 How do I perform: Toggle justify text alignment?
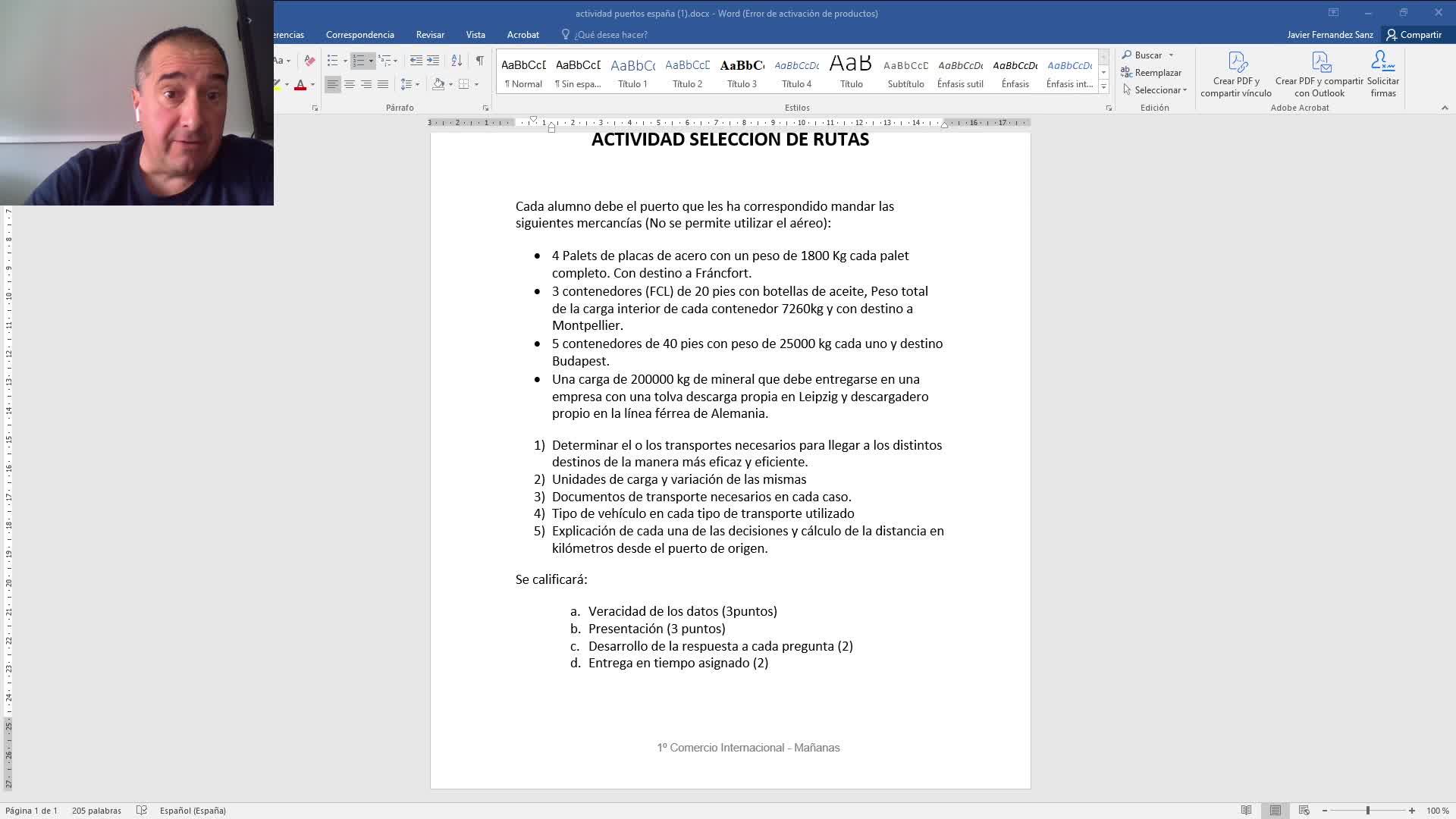[x=383, y=84]
